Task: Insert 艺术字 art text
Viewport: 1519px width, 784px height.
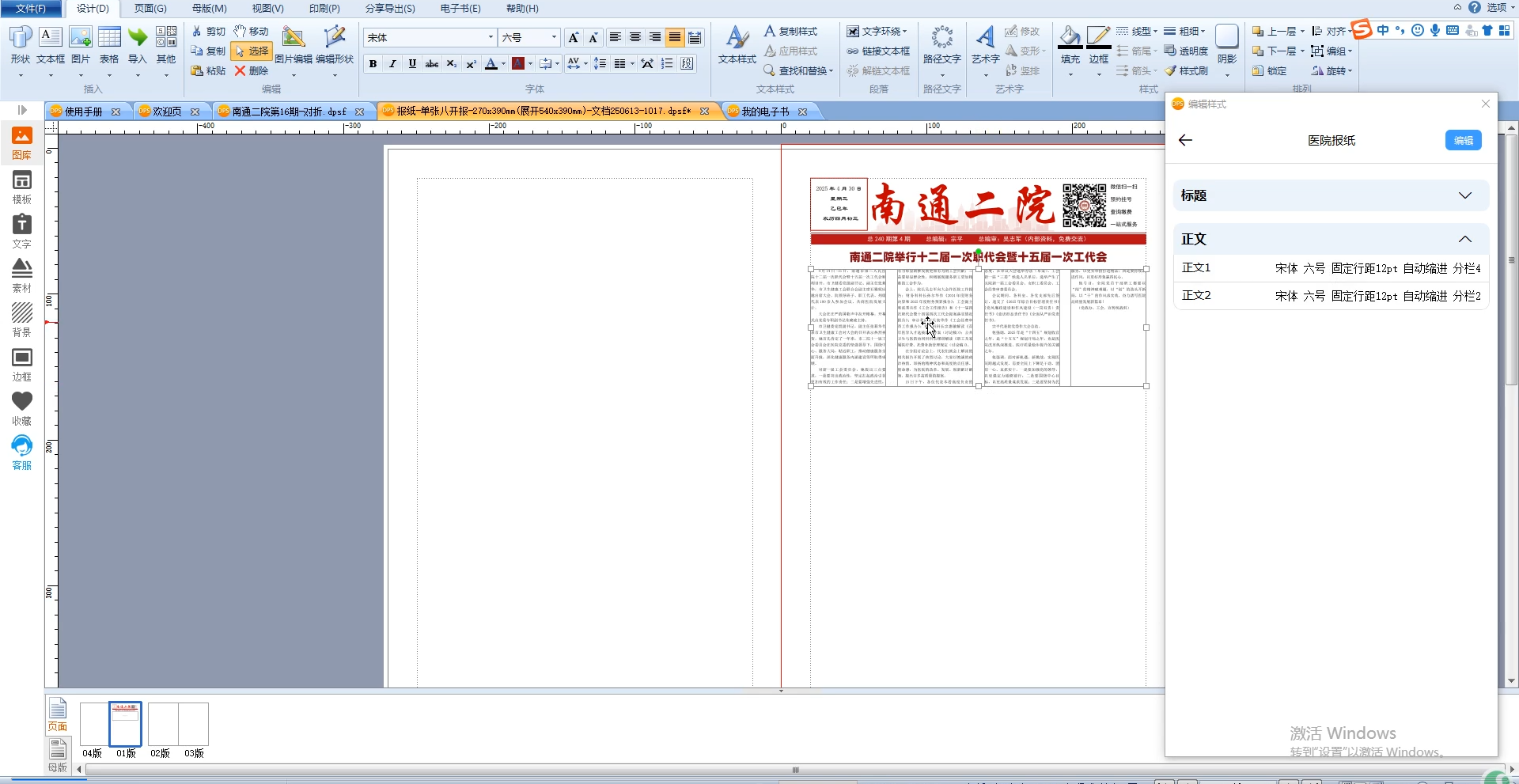Action: pyautogui.click(x=986, y=45)
